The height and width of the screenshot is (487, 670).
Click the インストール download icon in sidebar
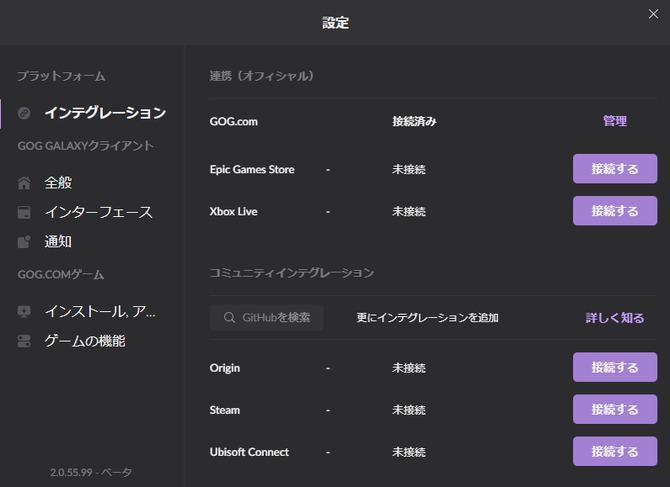click(x=24, y=311)
